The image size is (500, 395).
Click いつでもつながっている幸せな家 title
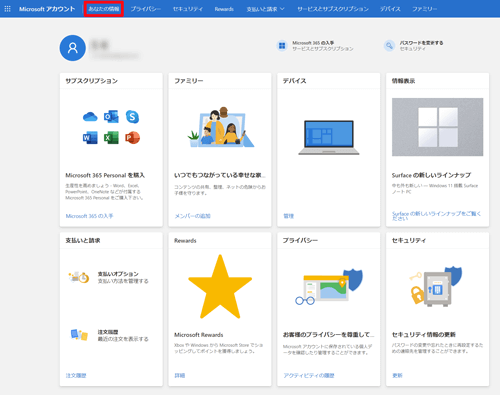click(220, 175)
